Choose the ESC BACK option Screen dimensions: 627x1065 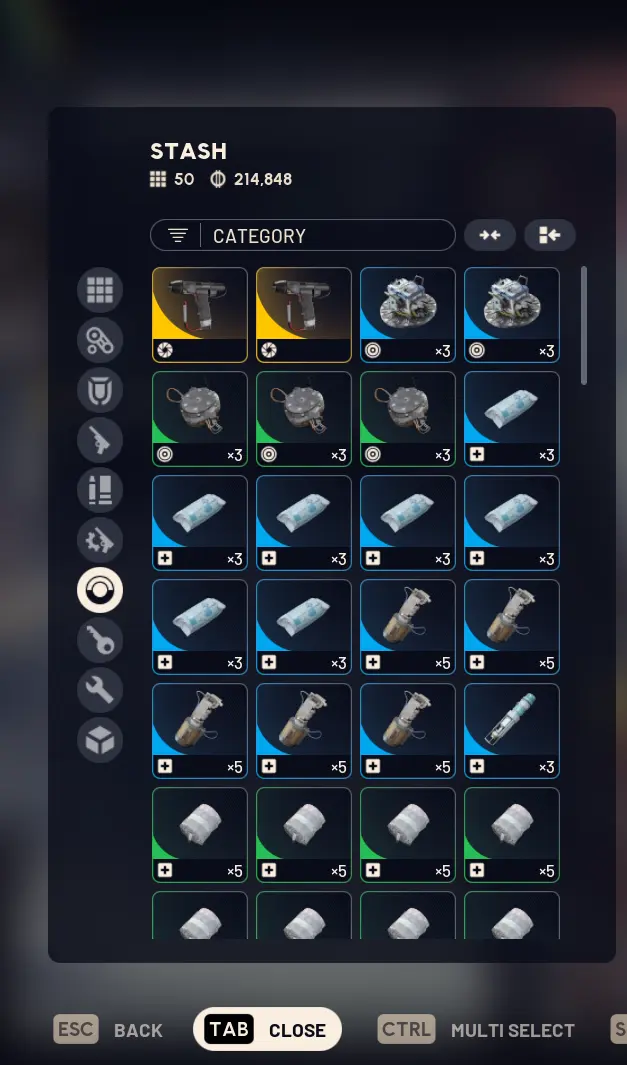pos(109,1030)
